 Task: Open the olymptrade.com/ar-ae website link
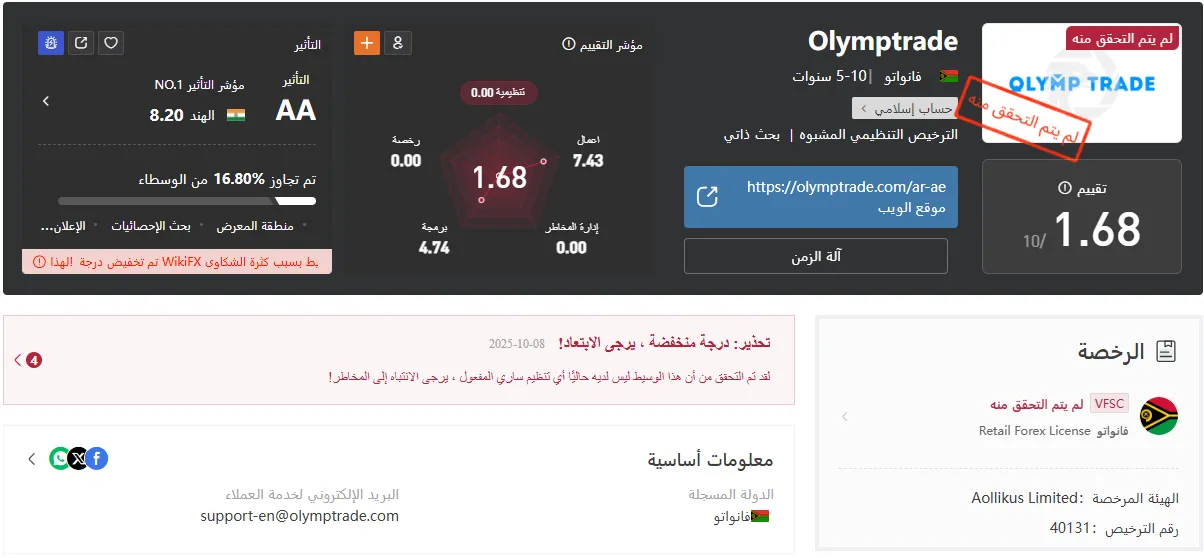tap(820, 197)
